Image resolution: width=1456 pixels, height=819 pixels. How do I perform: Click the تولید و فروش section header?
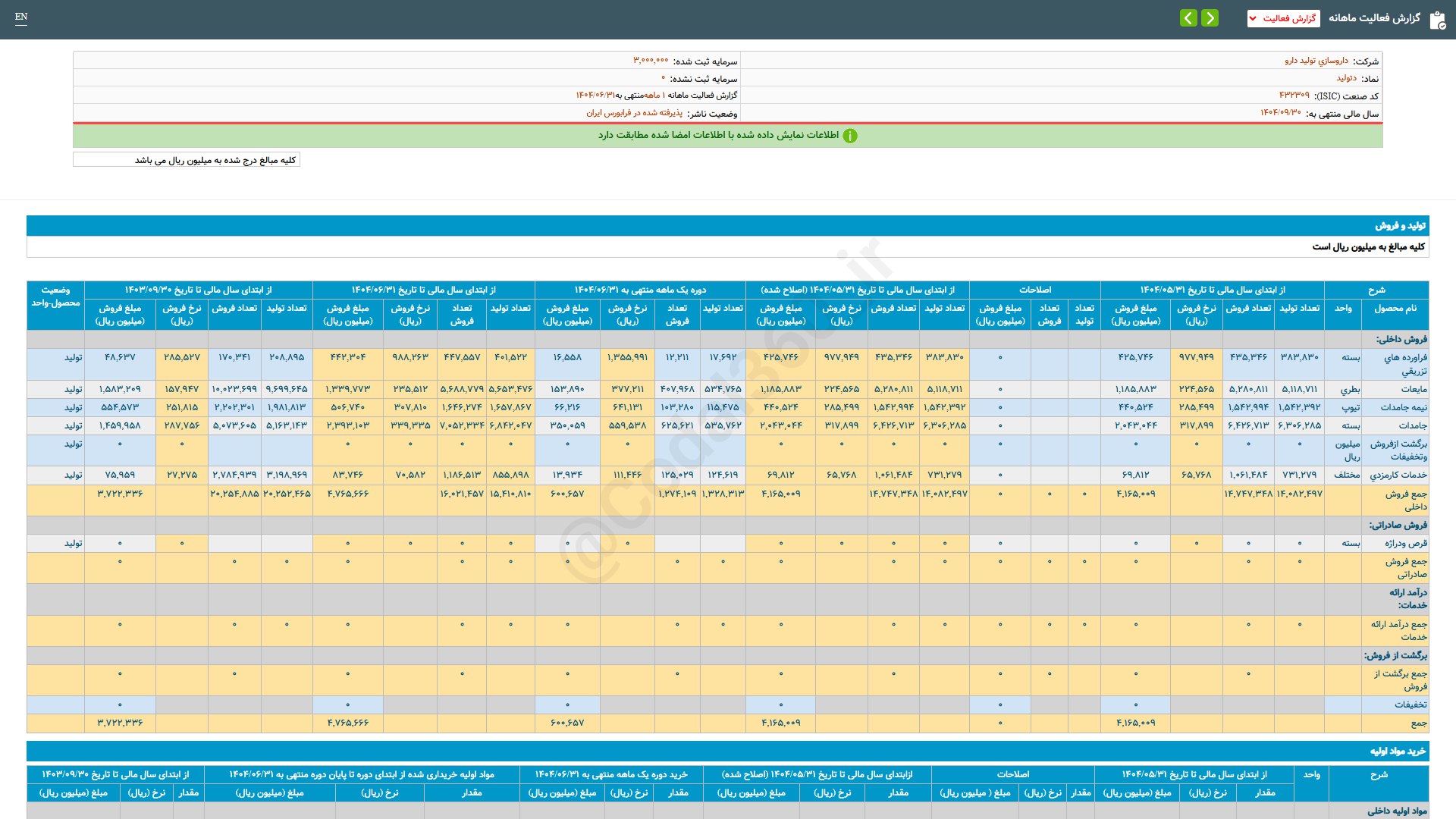(x=1400, y=226)
